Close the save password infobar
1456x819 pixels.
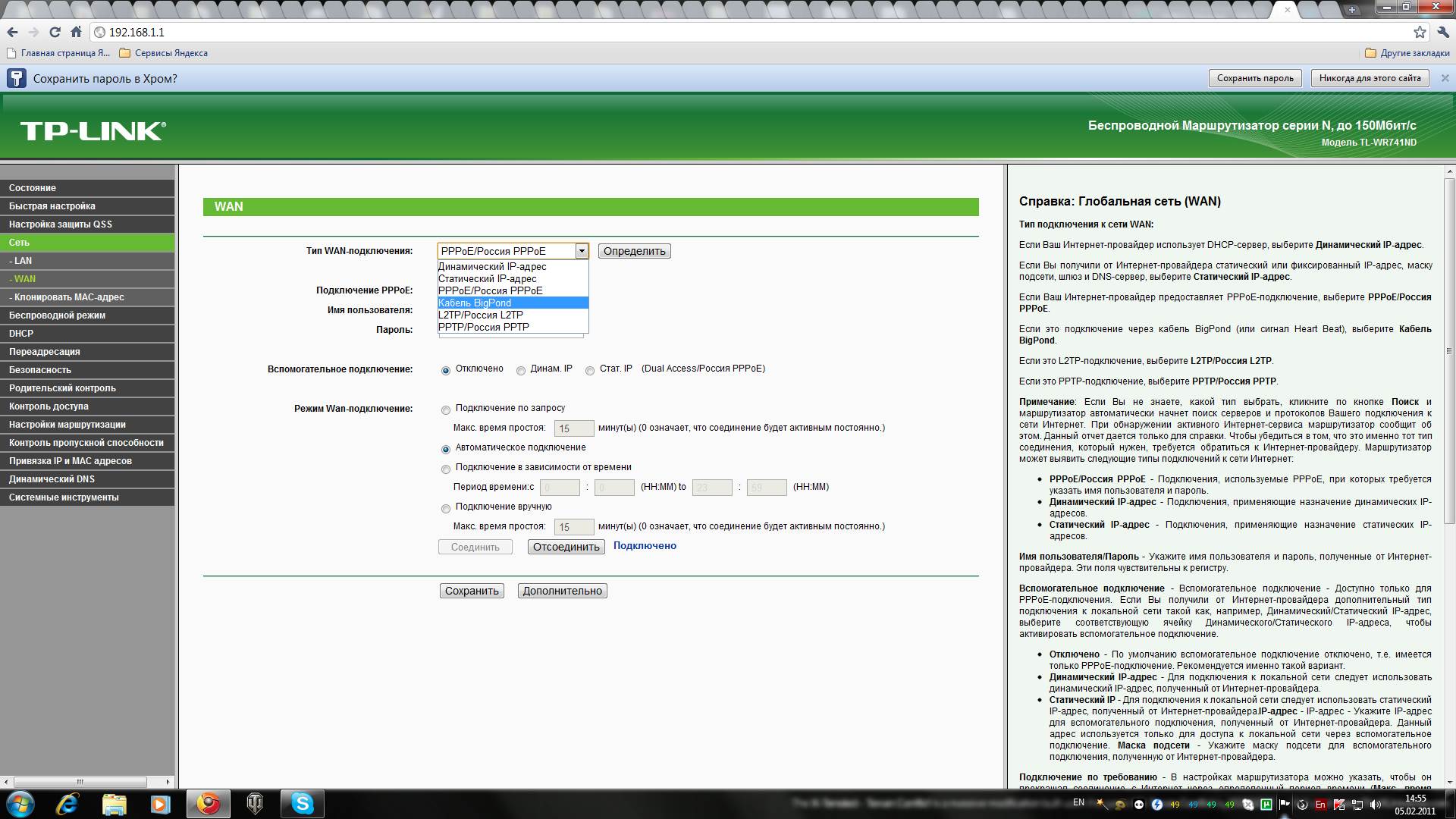point(1445,78)
